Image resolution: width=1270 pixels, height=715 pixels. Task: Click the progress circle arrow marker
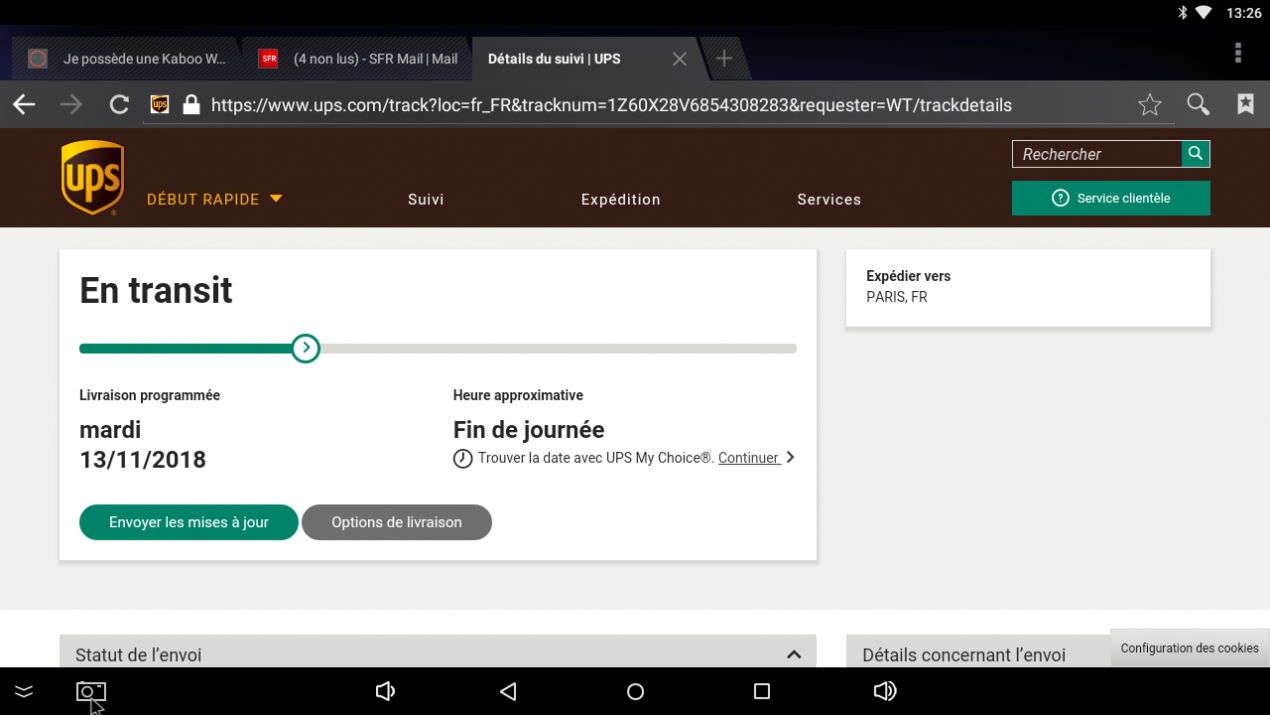point(306,349)
